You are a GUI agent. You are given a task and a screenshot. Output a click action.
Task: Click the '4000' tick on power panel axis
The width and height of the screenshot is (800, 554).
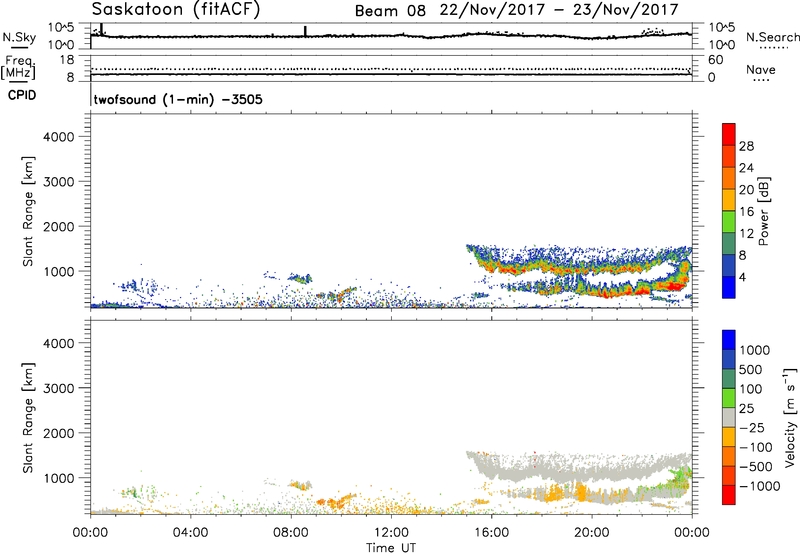click(58, 137)
